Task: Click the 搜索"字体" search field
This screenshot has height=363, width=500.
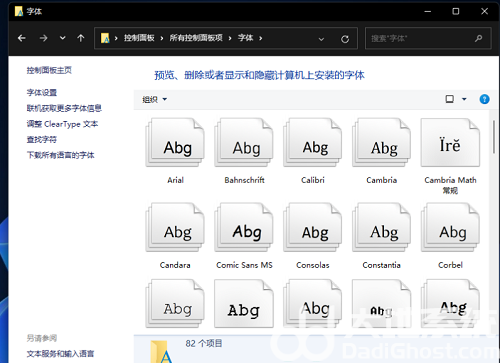Action: tap(428, 38)
